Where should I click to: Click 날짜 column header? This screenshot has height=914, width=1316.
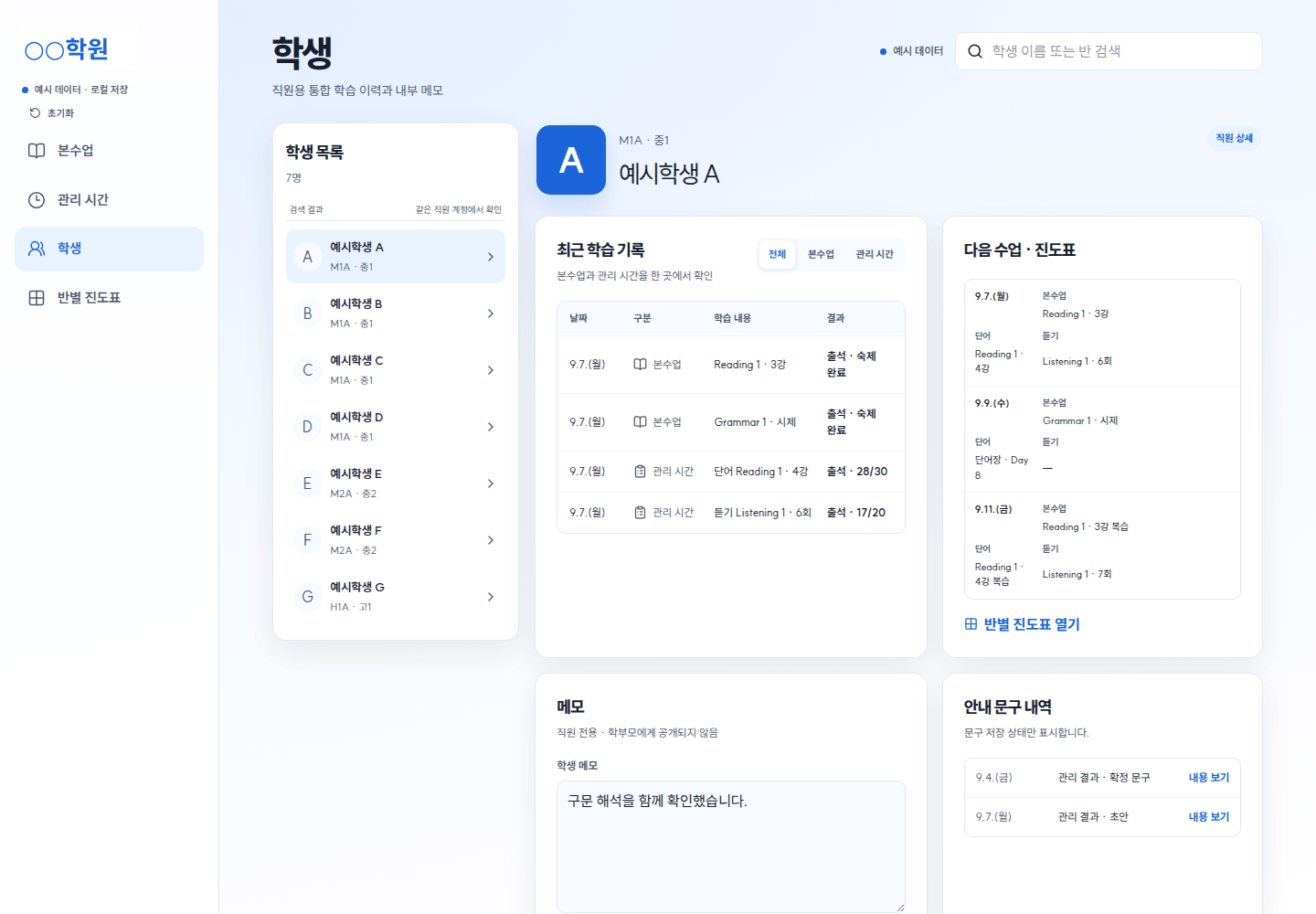click(x=578, y=318)
